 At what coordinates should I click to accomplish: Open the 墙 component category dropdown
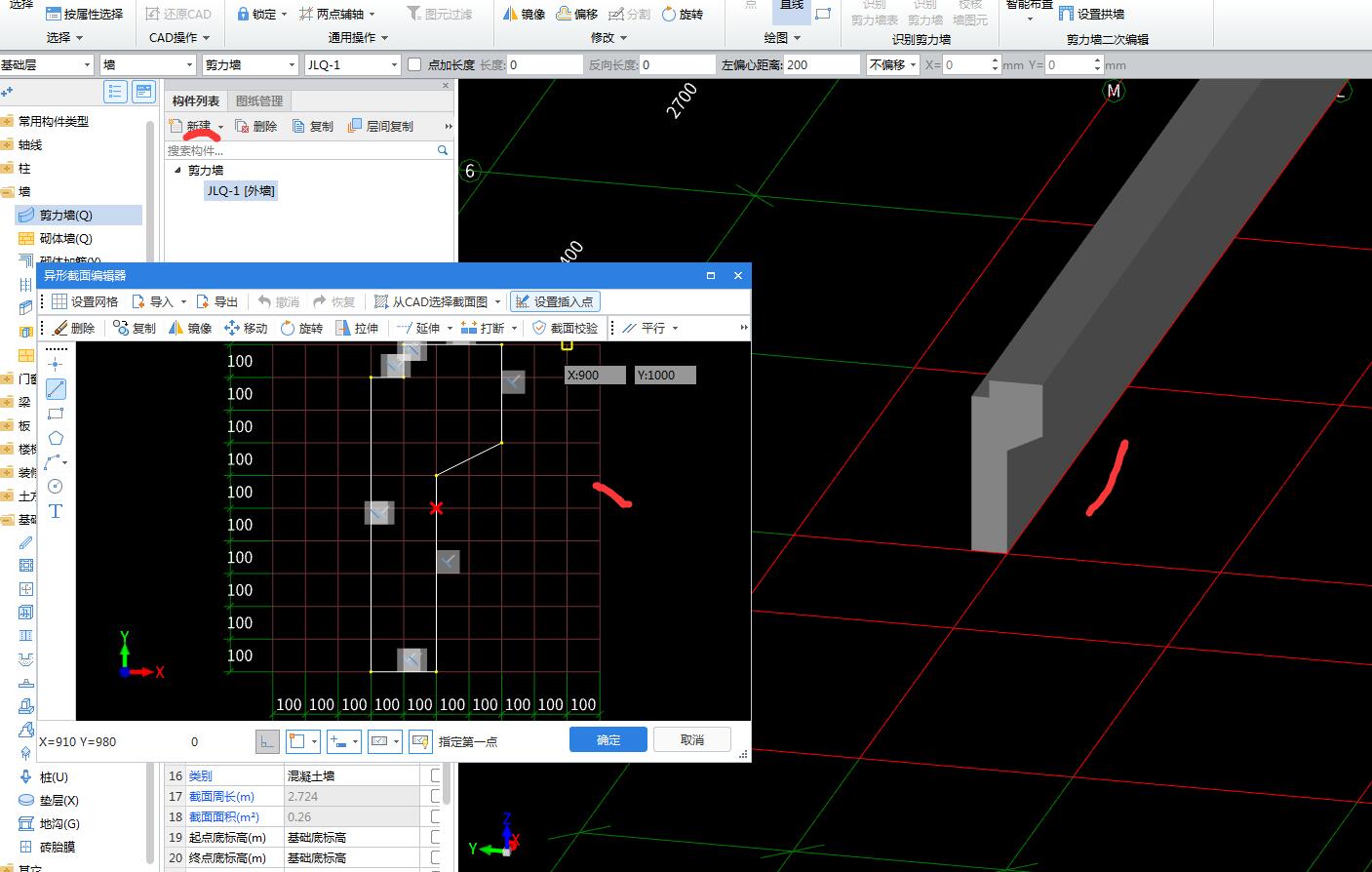(188, 64)
